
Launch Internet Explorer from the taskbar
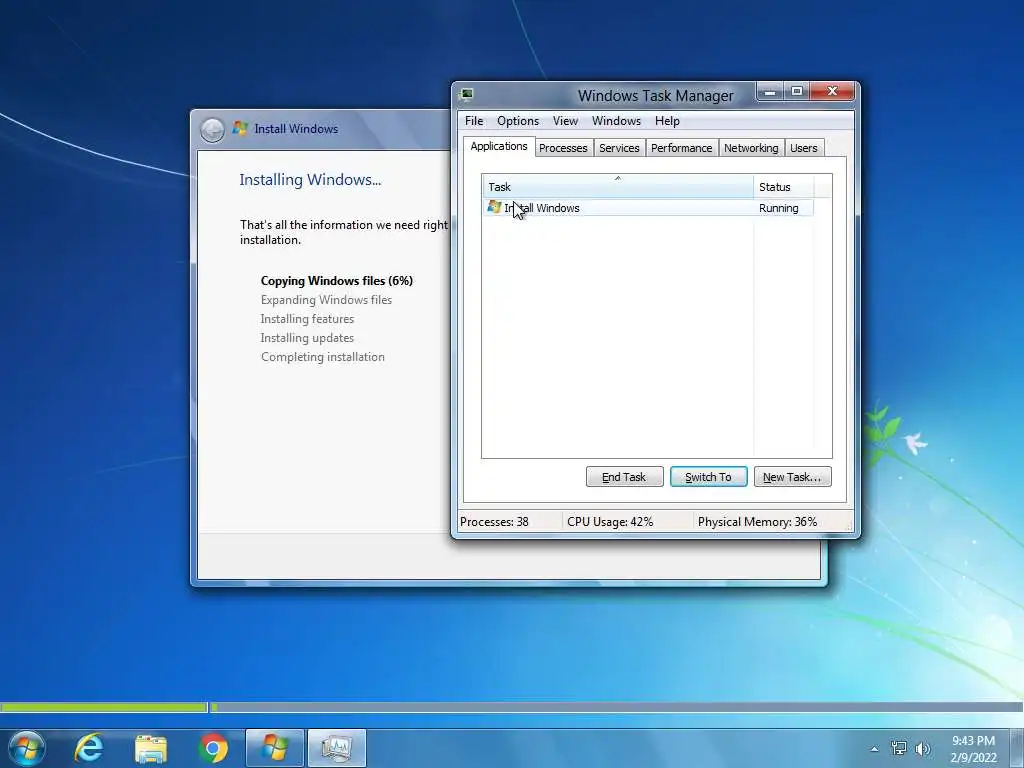89,748
